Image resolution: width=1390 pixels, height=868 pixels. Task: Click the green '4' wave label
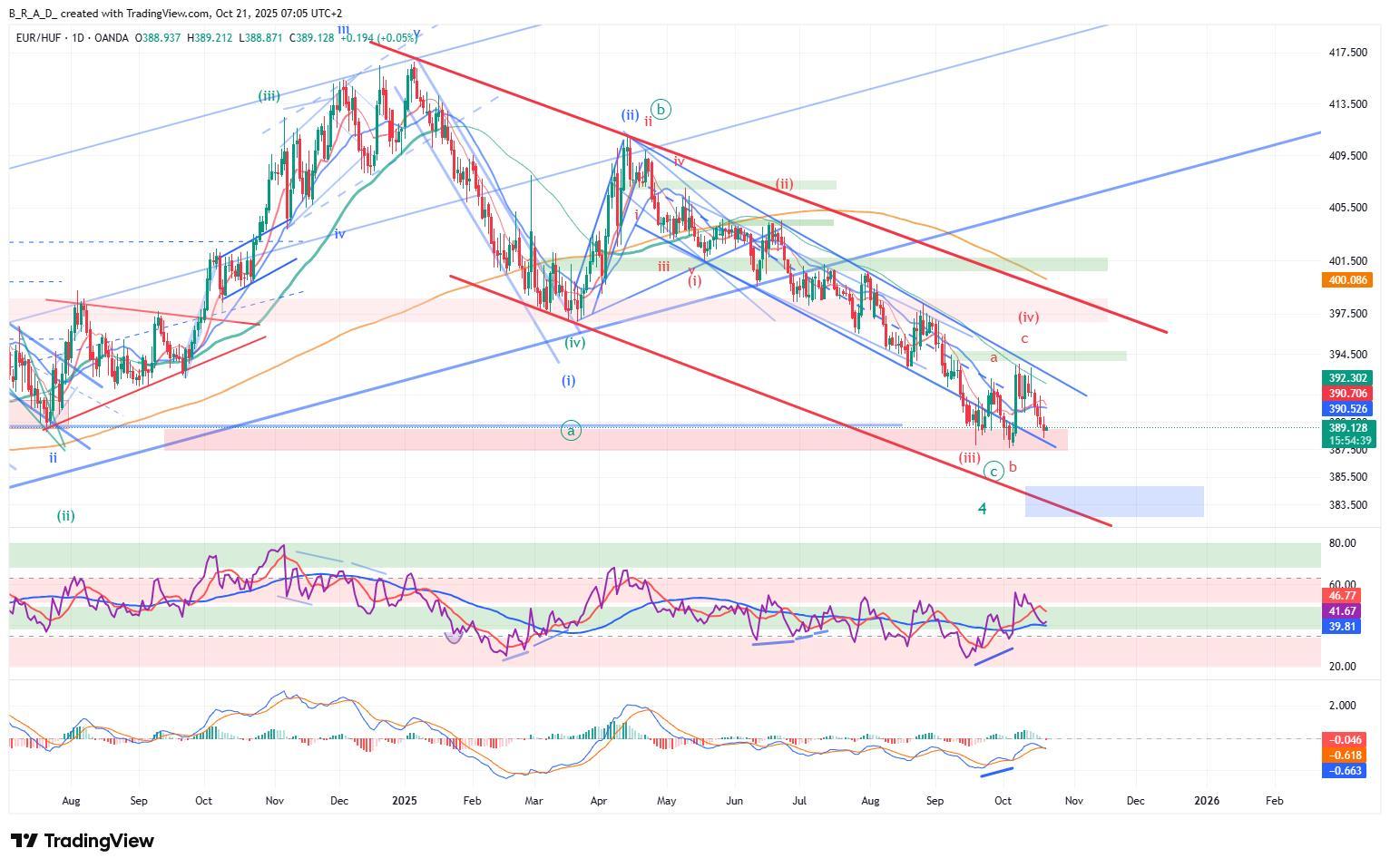982,509
